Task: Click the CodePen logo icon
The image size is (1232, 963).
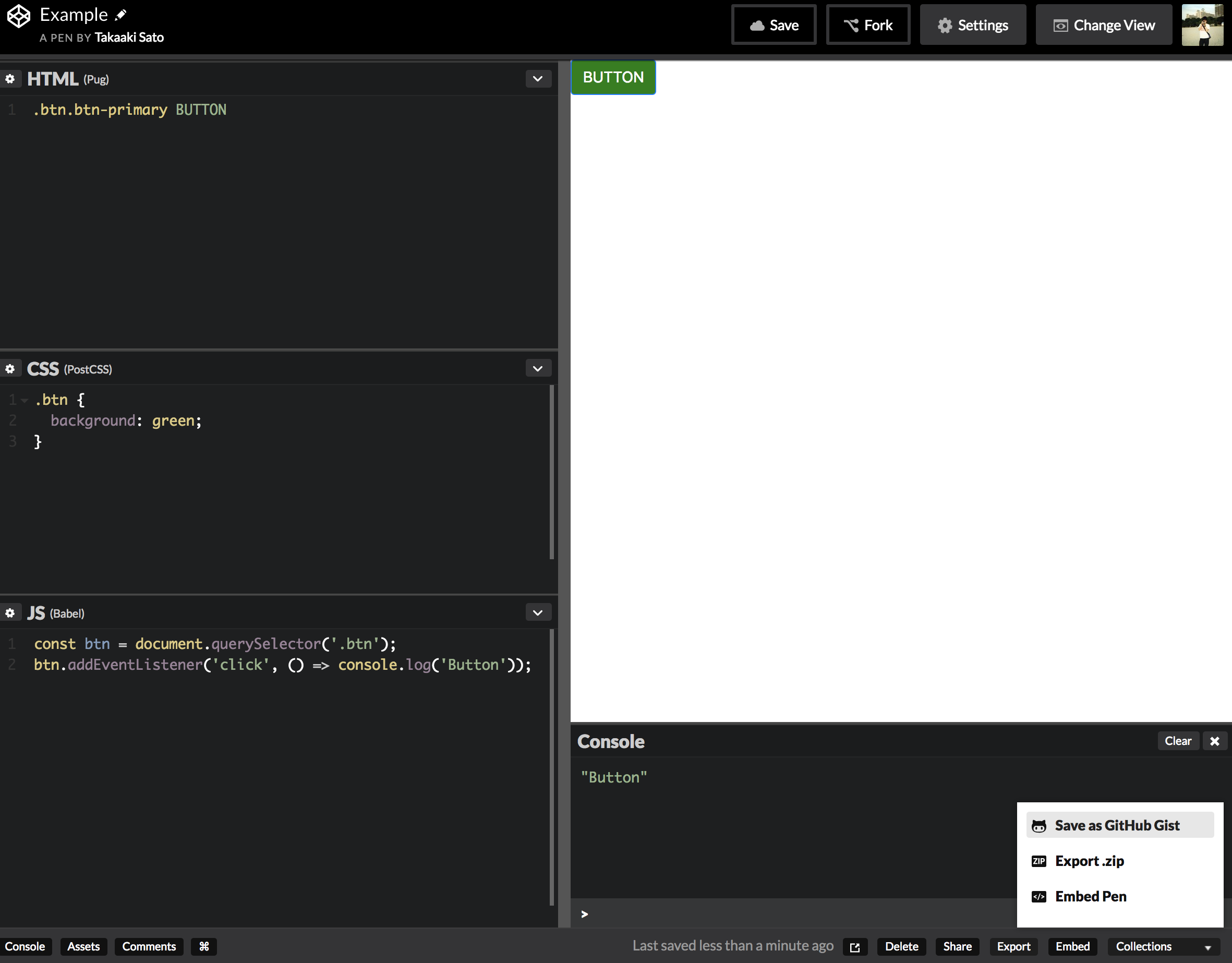Action: [19, 16]
